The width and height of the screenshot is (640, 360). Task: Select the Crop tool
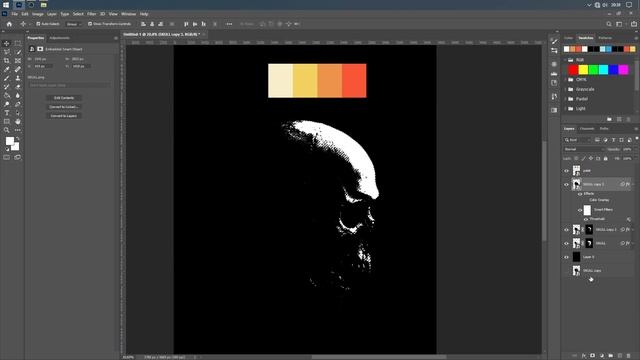pyautogui.click(x=7, y=60)
